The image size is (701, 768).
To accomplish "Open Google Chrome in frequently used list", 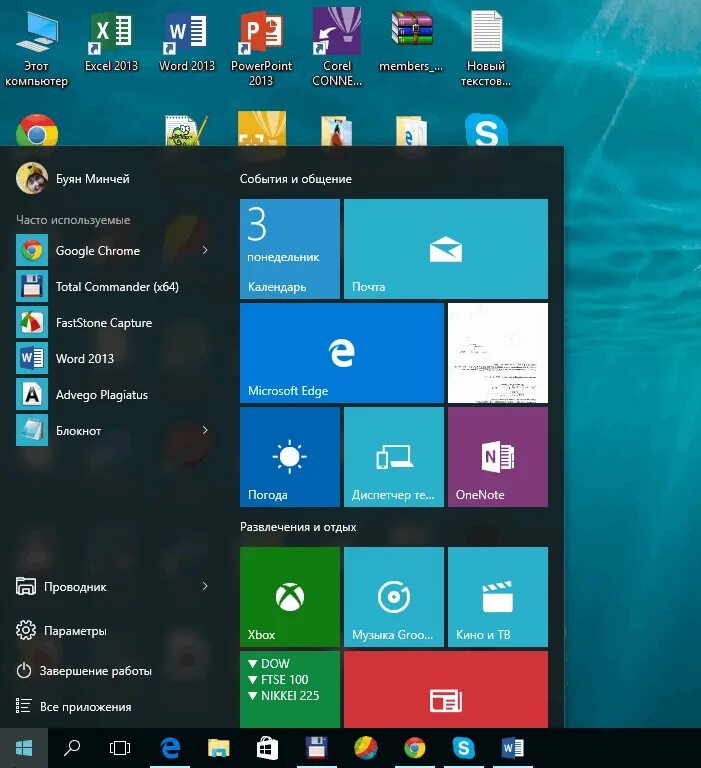I will 113,250.
